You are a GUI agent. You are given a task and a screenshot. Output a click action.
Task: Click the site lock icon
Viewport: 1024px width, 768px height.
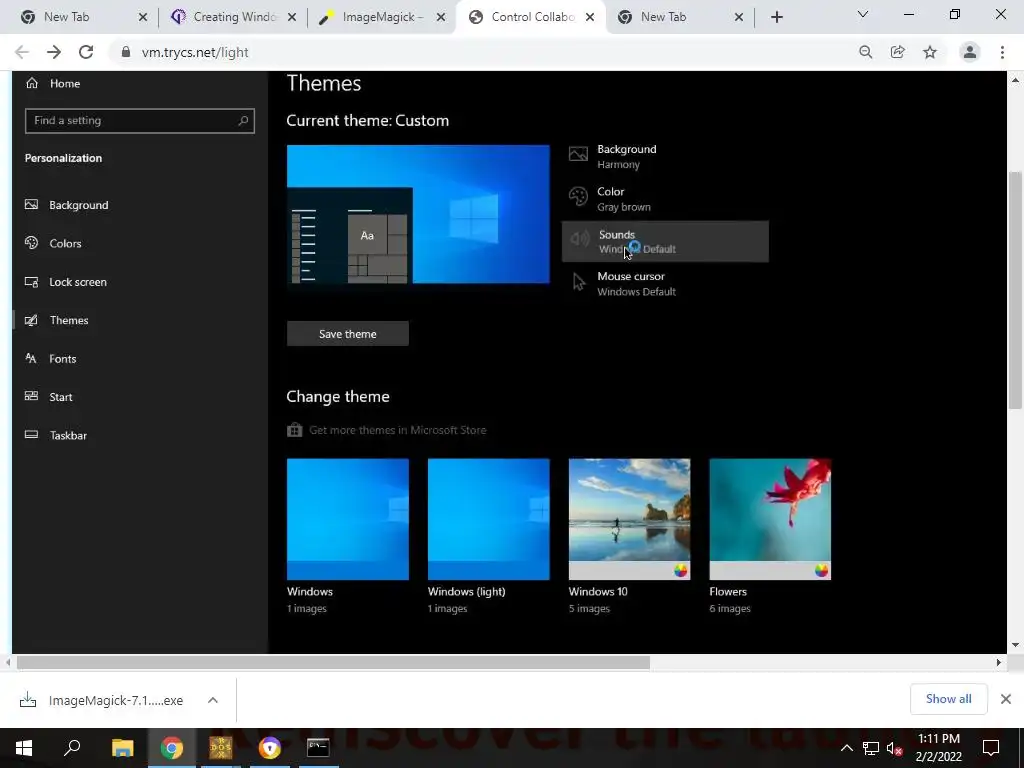click(x=126, y=52)
